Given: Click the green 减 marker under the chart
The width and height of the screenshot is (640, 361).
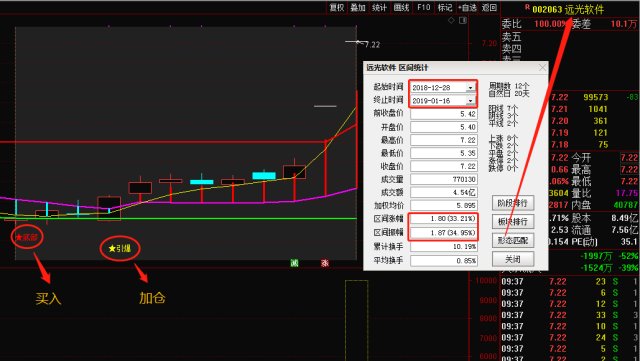Looking at the screenshot, I should click(294, 263).
